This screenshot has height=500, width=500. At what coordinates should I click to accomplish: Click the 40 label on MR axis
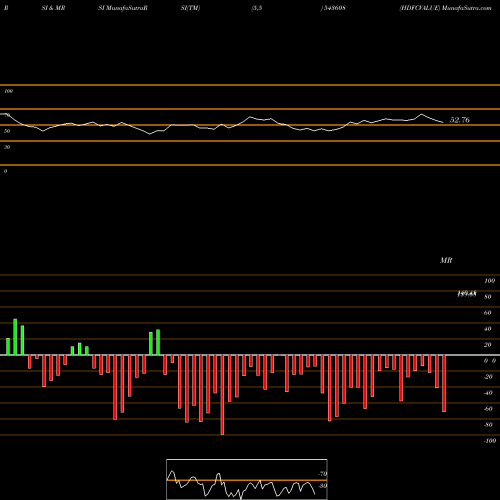(x=487, y=329)
